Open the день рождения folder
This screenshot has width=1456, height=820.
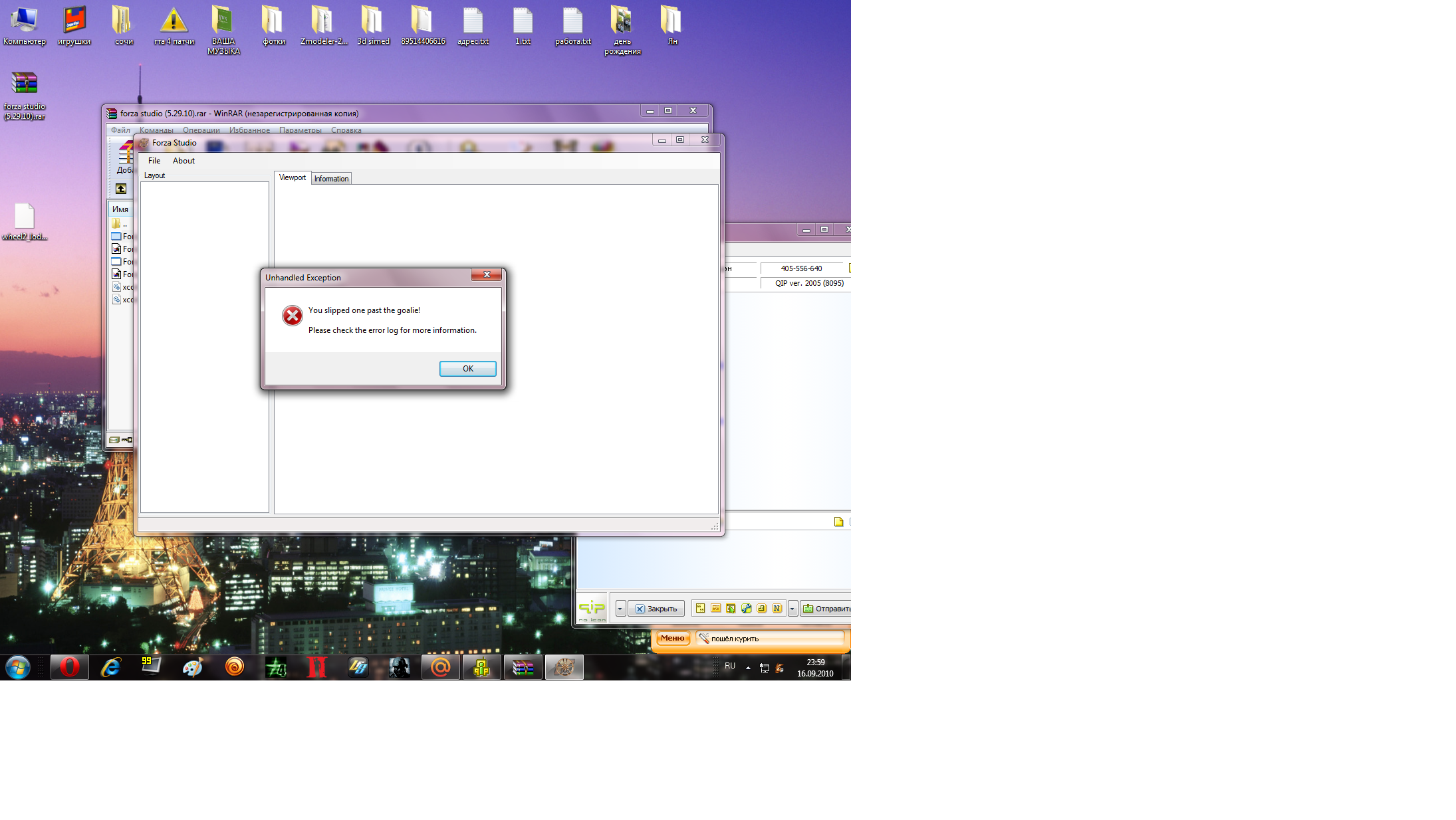622,31
